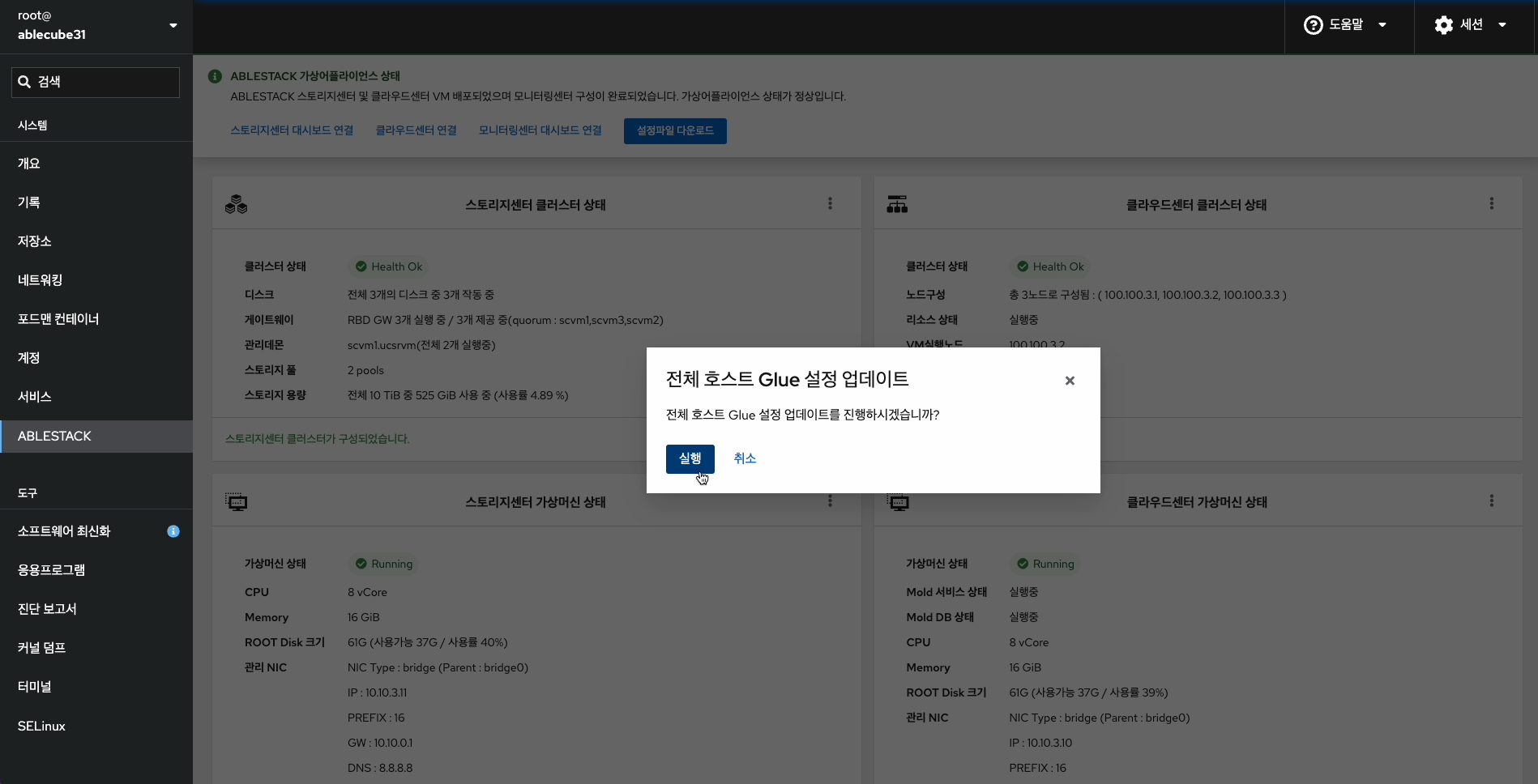The height and width of the screenshot is (784, 1538).
Task: Click the info badge next to 소프트웨어 최신화
Action: [173, 531]
